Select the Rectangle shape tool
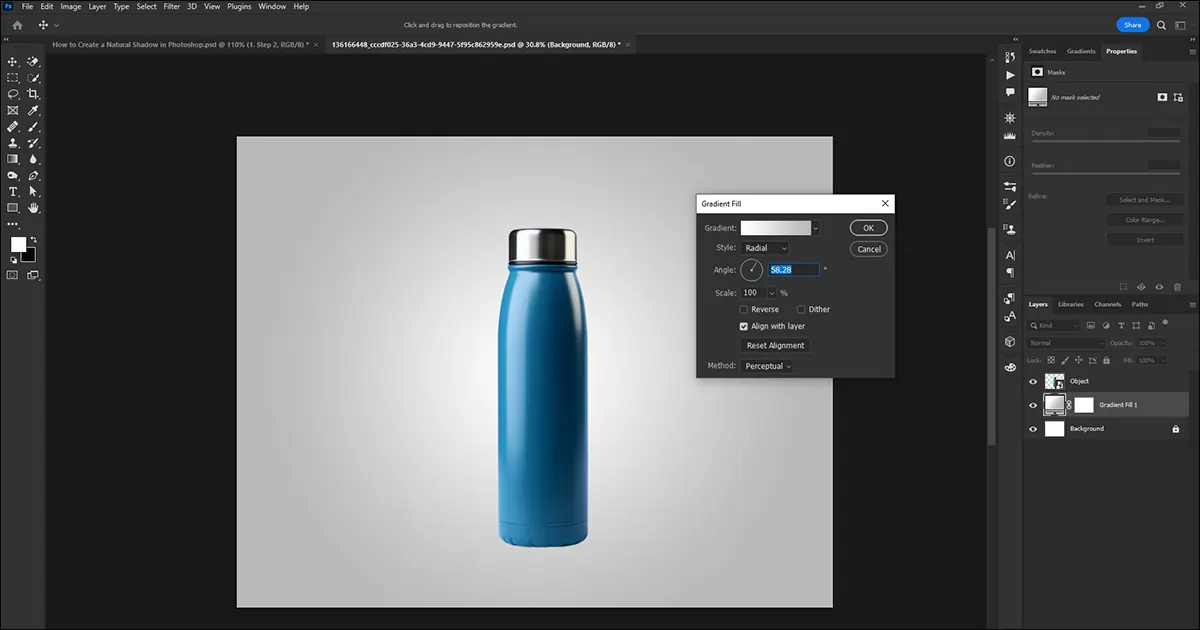 tap(13, 207)
